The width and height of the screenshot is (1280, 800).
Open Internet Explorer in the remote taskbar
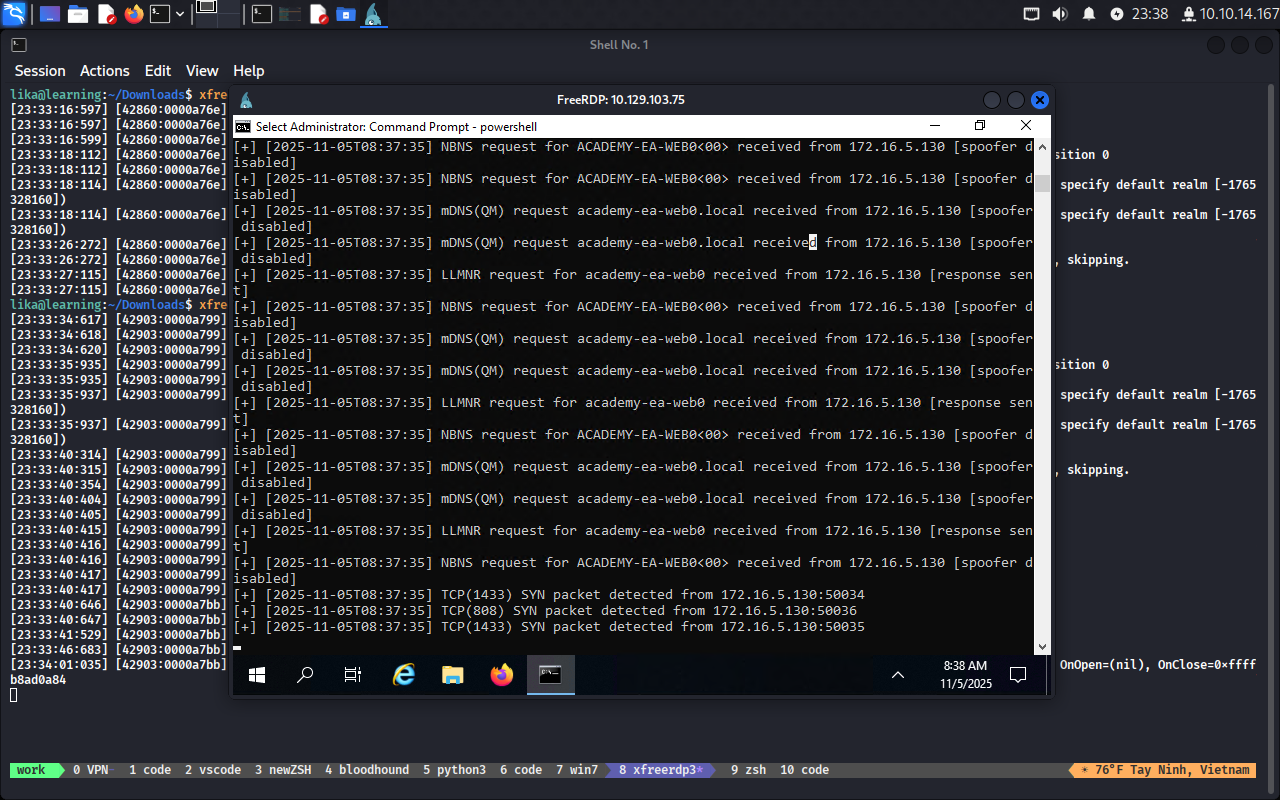404,675
